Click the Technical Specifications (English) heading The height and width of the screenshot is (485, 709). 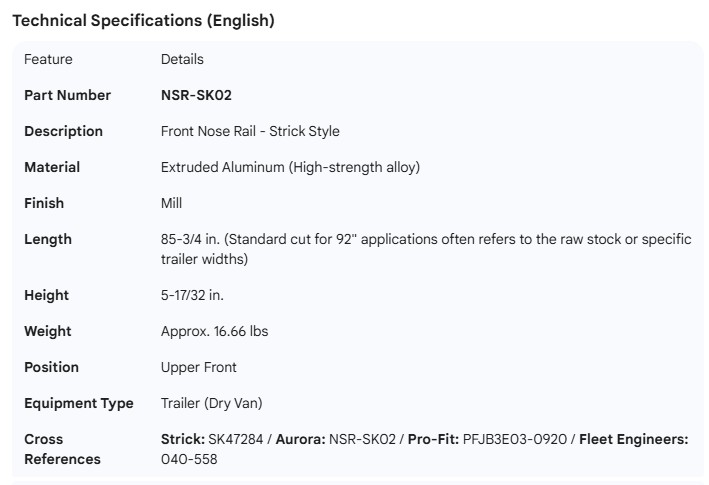click(x=143, y=20)
